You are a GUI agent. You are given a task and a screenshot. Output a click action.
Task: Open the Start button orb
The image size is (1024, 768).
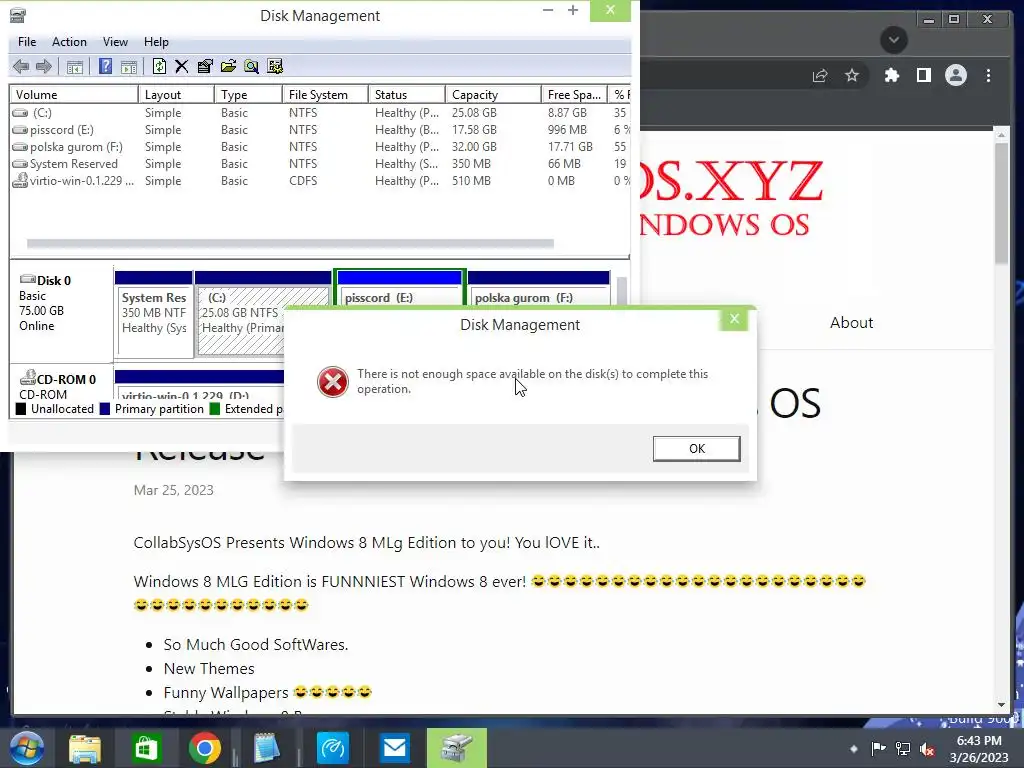26,748
